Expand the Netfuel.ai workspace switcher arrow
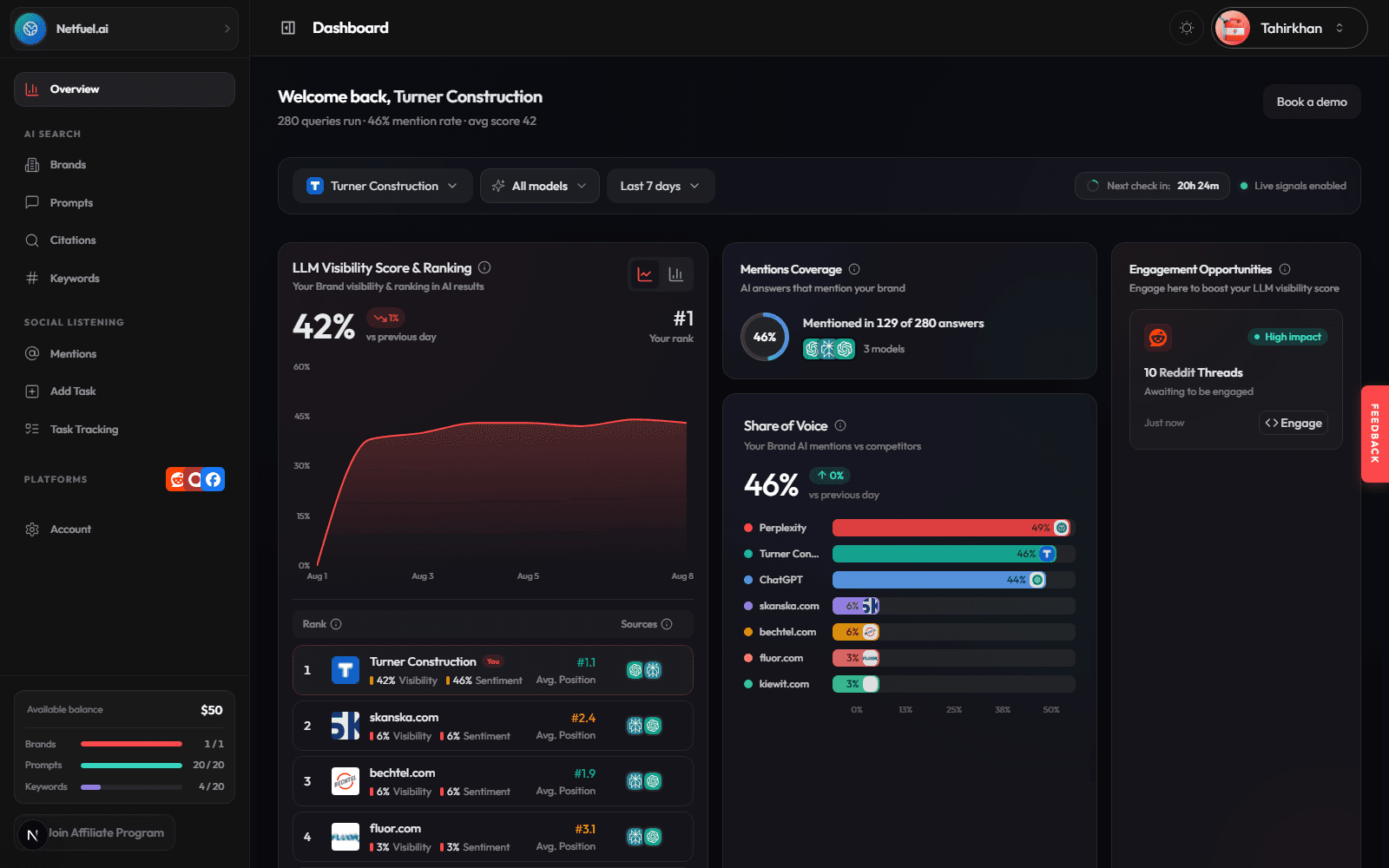 point(227,29)
